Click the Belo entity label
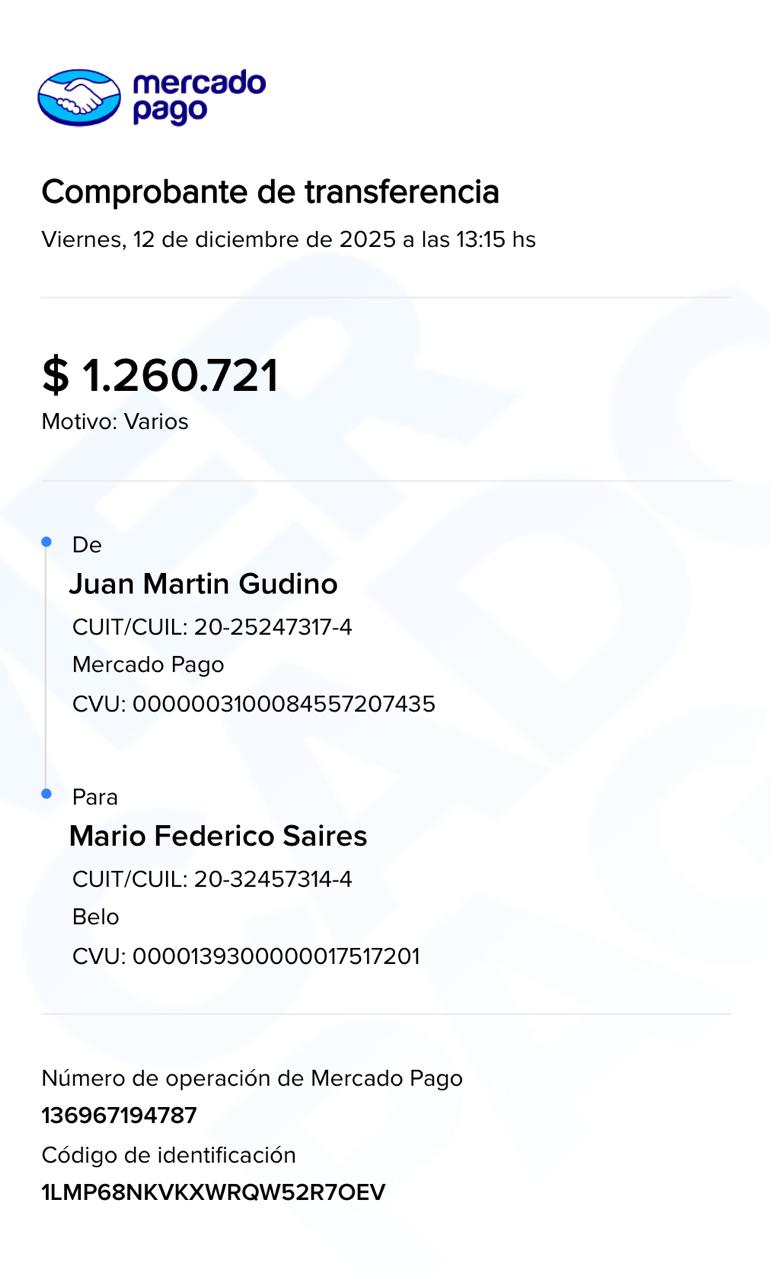The height and width of the screenshot is (1280, 772). [x=96, y=917]
